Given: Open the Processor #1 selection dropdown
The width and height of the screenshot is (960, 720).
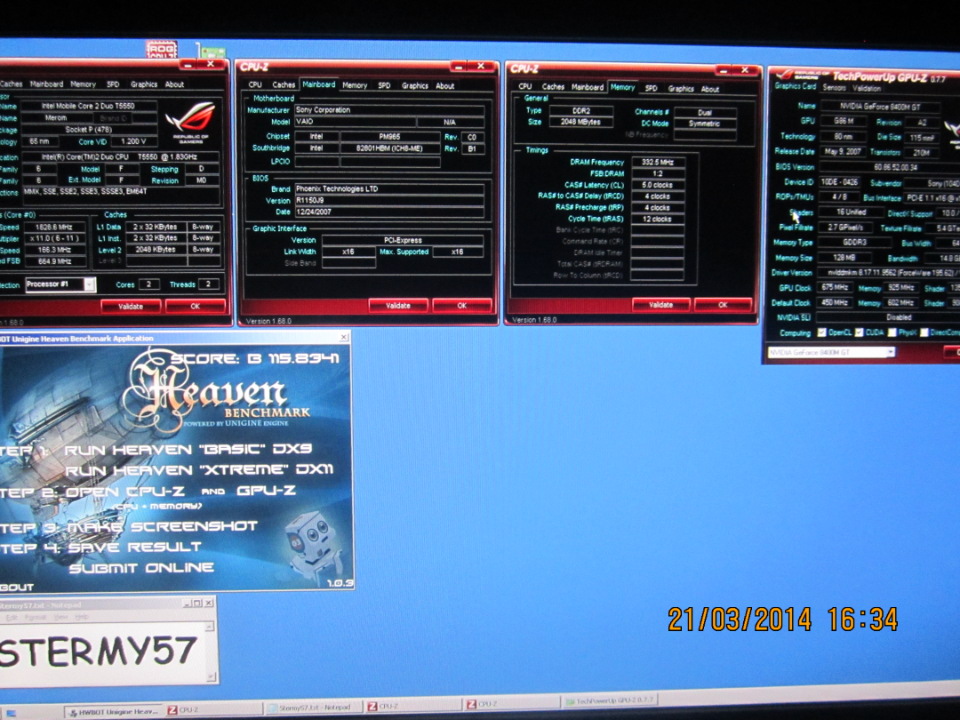Looking at the screenshot, I should [x=89, y=285].
